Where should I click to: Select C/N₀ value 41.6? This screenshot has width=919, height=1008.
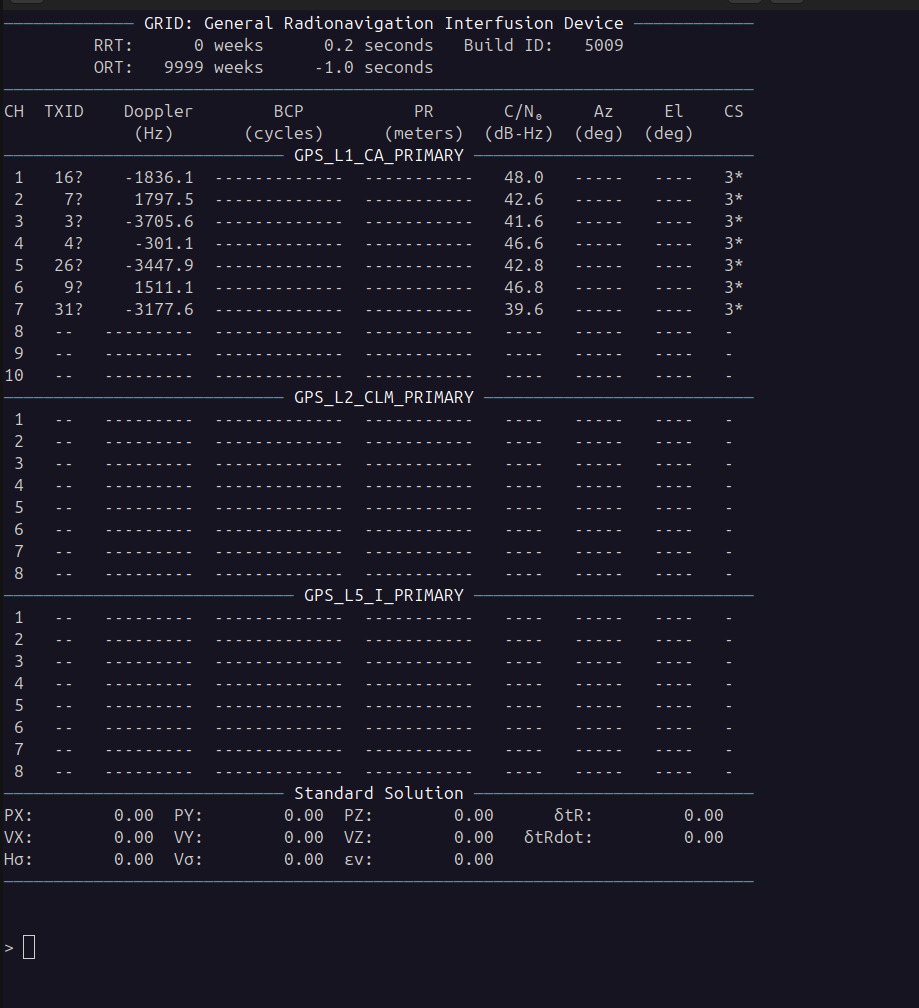tap(524, 221)
